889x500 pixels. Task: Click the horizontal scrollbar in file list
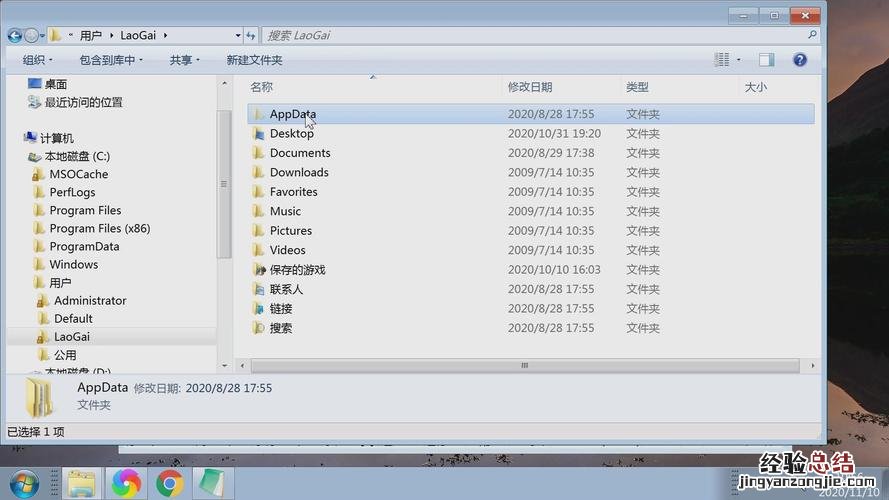524,365
